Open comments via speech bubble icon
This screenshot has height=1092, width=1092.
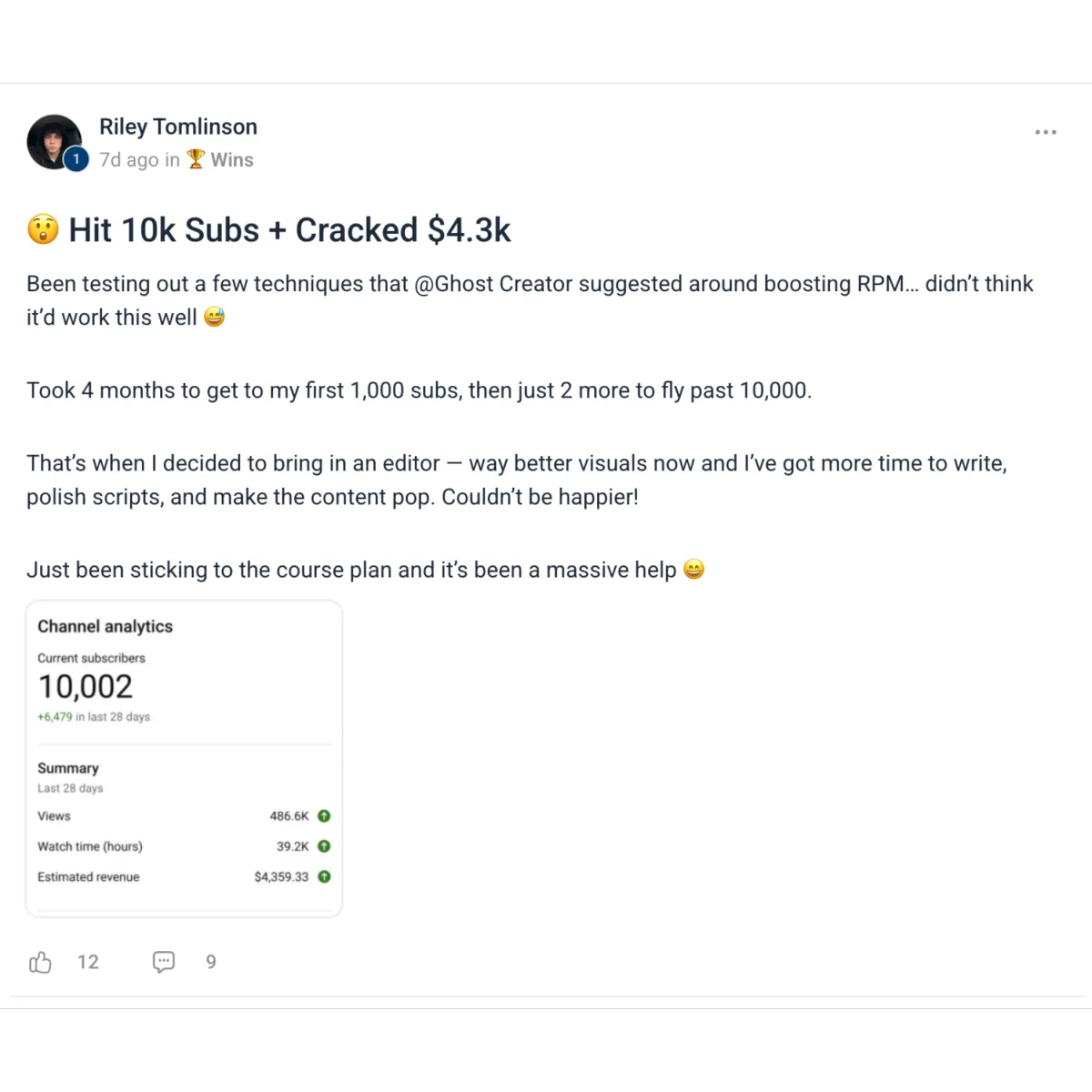pyautogui.click(x=164, y=962)
